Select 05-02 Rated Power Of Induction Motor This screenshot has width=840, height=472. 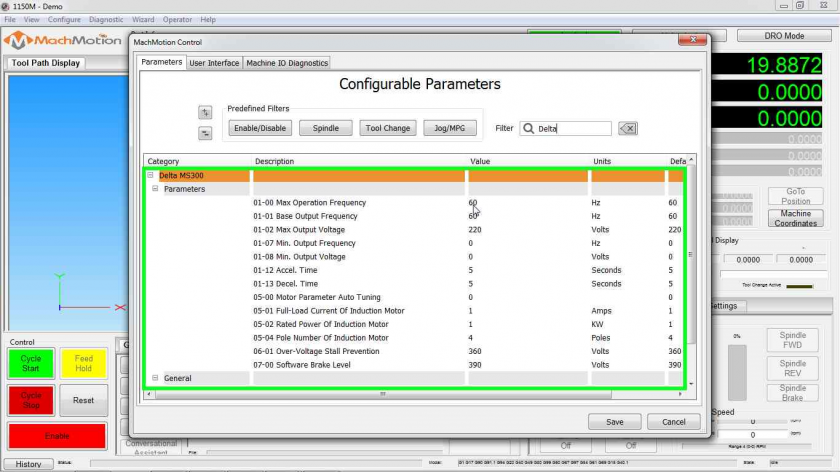click(x=415, y=324)
